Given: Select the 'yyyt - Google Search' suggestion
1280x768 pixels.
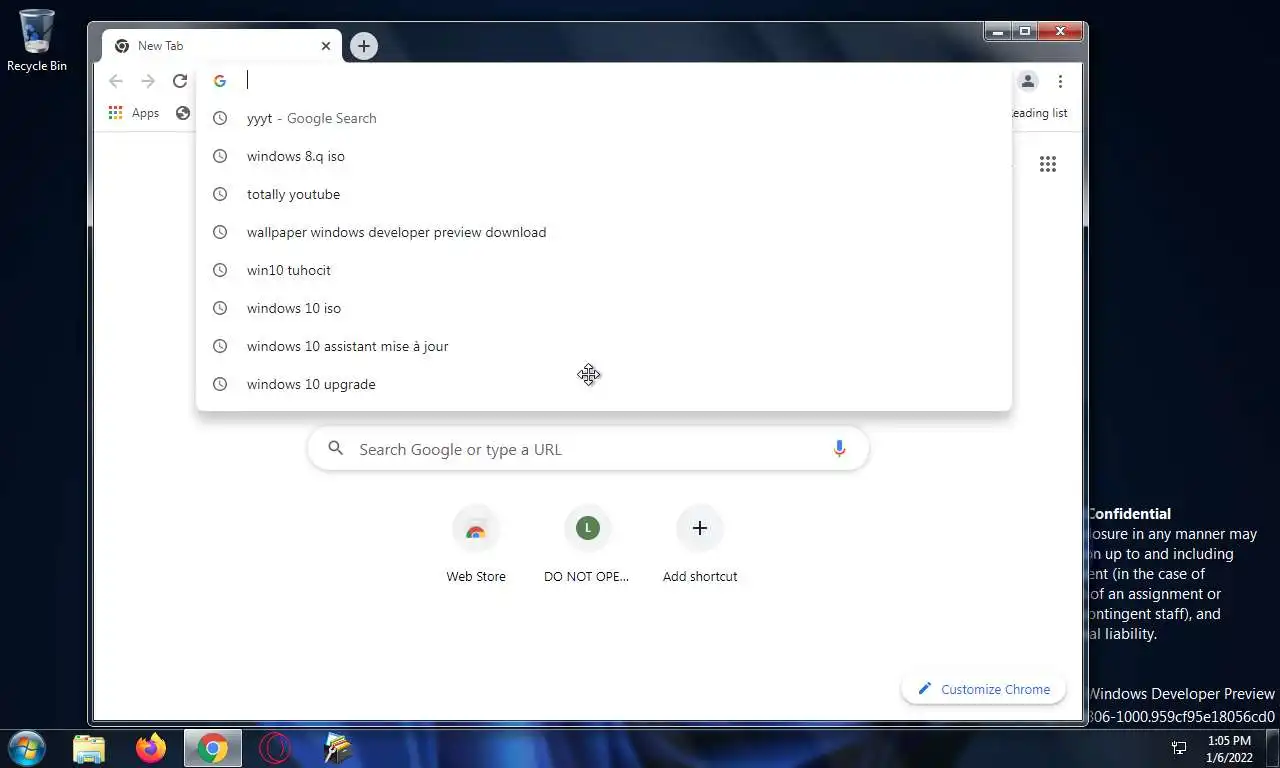Looking at the screenshot, I should pyautogui.click(x=604, y=118).
